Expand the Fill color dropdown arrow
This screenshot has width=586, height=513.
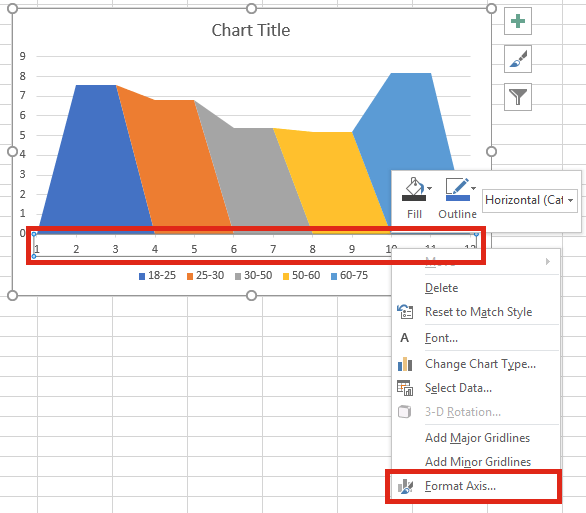coord(429,188)
